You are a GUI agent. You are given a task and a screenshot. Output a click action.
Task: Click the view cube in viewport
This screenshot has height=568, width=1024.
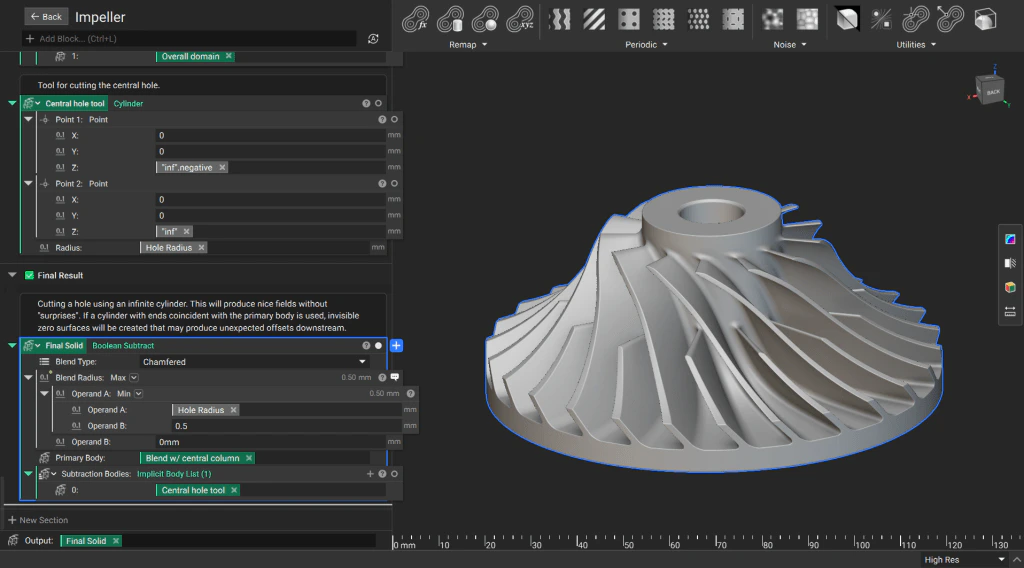(x=990, y=89)
